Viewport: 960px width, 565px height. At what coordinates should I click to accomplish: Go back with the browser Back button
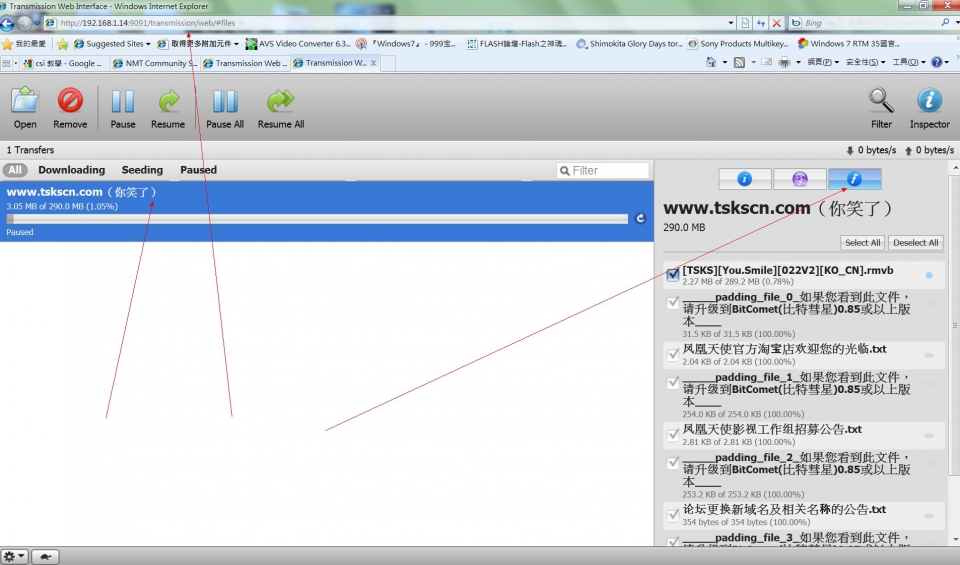coord(7,23)
